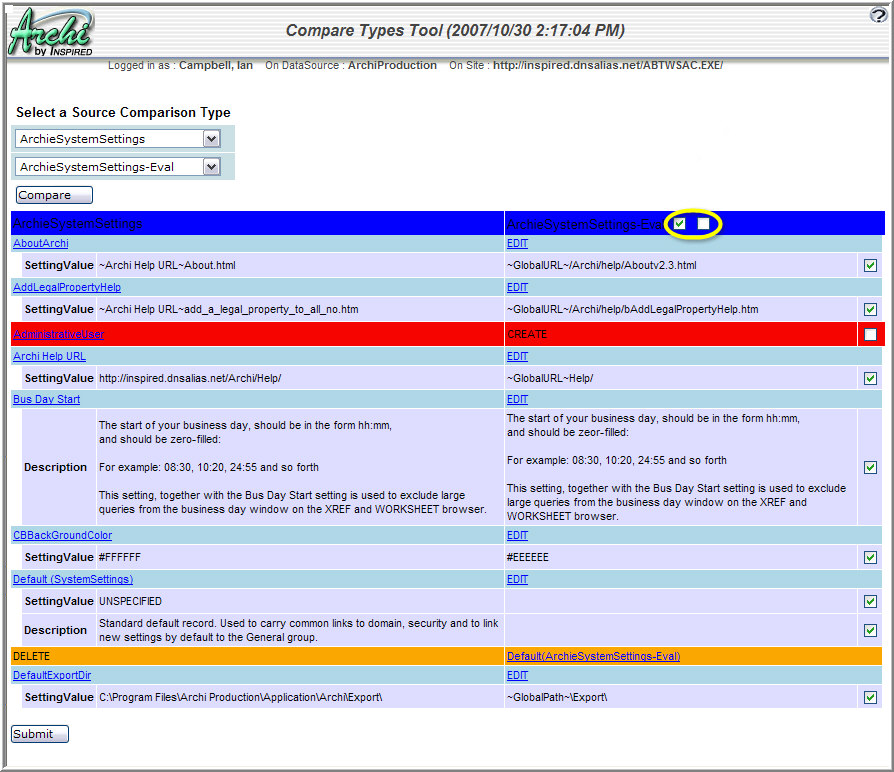This screenshot has height=772, width=894.
Task: Uncheck the Bus Day Start Description checkbox
Action: [x=870, y=467]
